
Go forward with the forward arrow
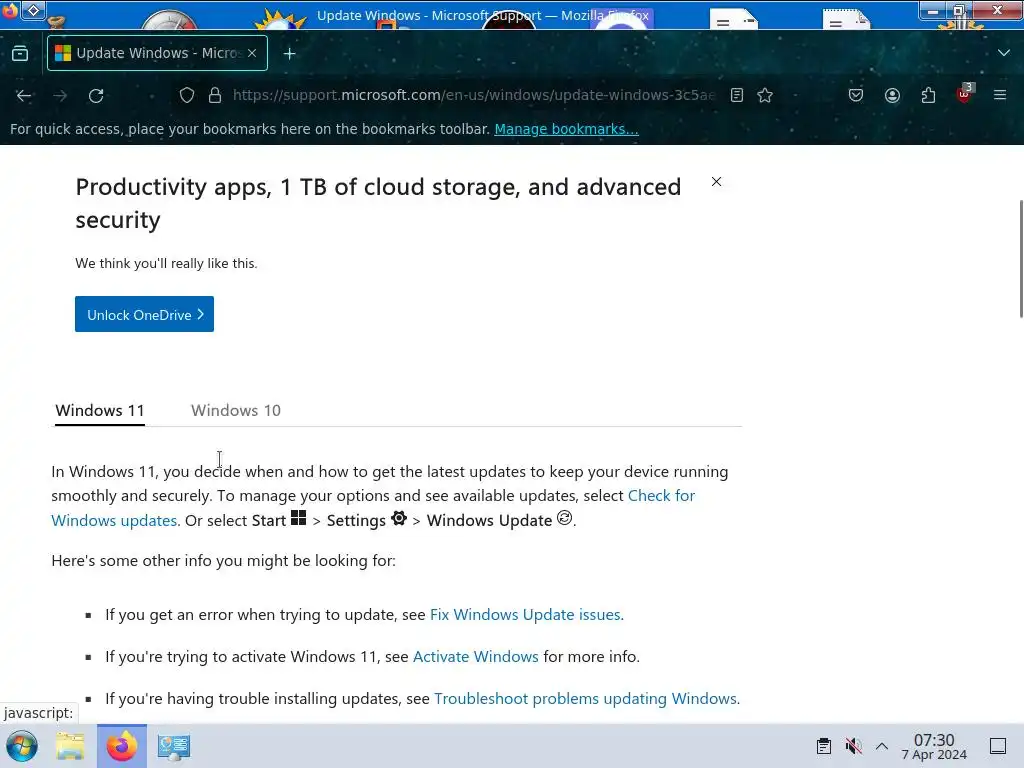[60, 95]
